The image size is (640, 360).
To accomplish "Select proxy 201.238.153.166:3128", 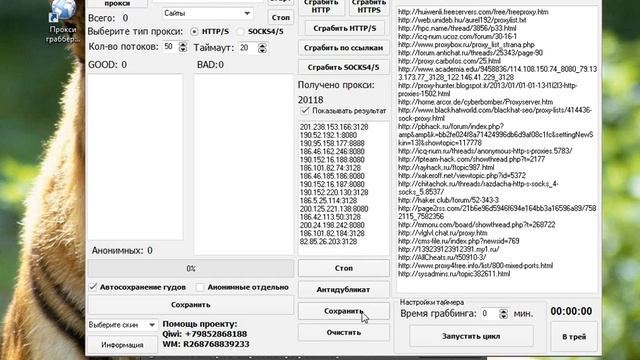I will (334, 127).
